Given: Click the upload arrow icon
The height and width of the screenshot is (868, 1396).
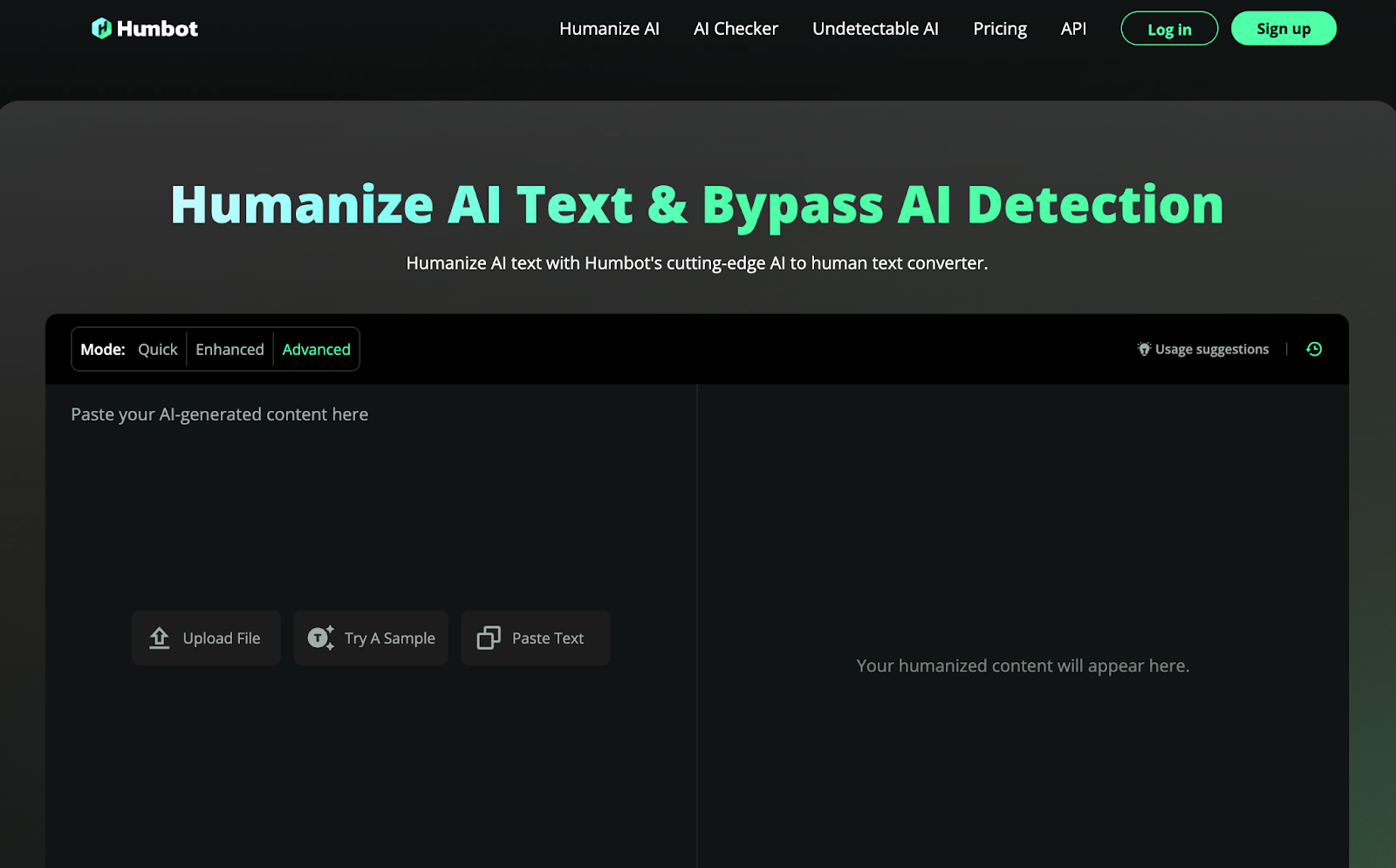Looking at the screenshot, I should tap(159, 638).
